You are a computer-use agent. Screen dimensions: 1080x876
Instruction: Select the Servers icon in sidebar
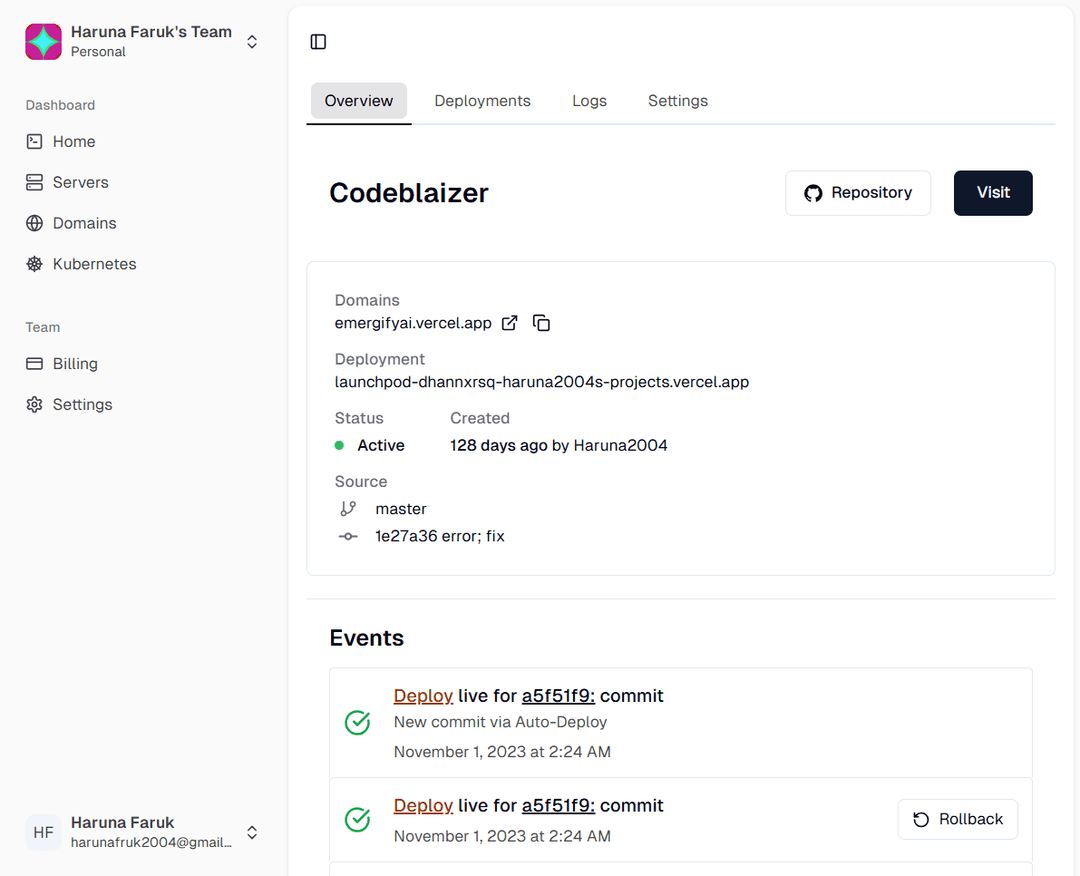pyautogui.click(x=34, y=182)
